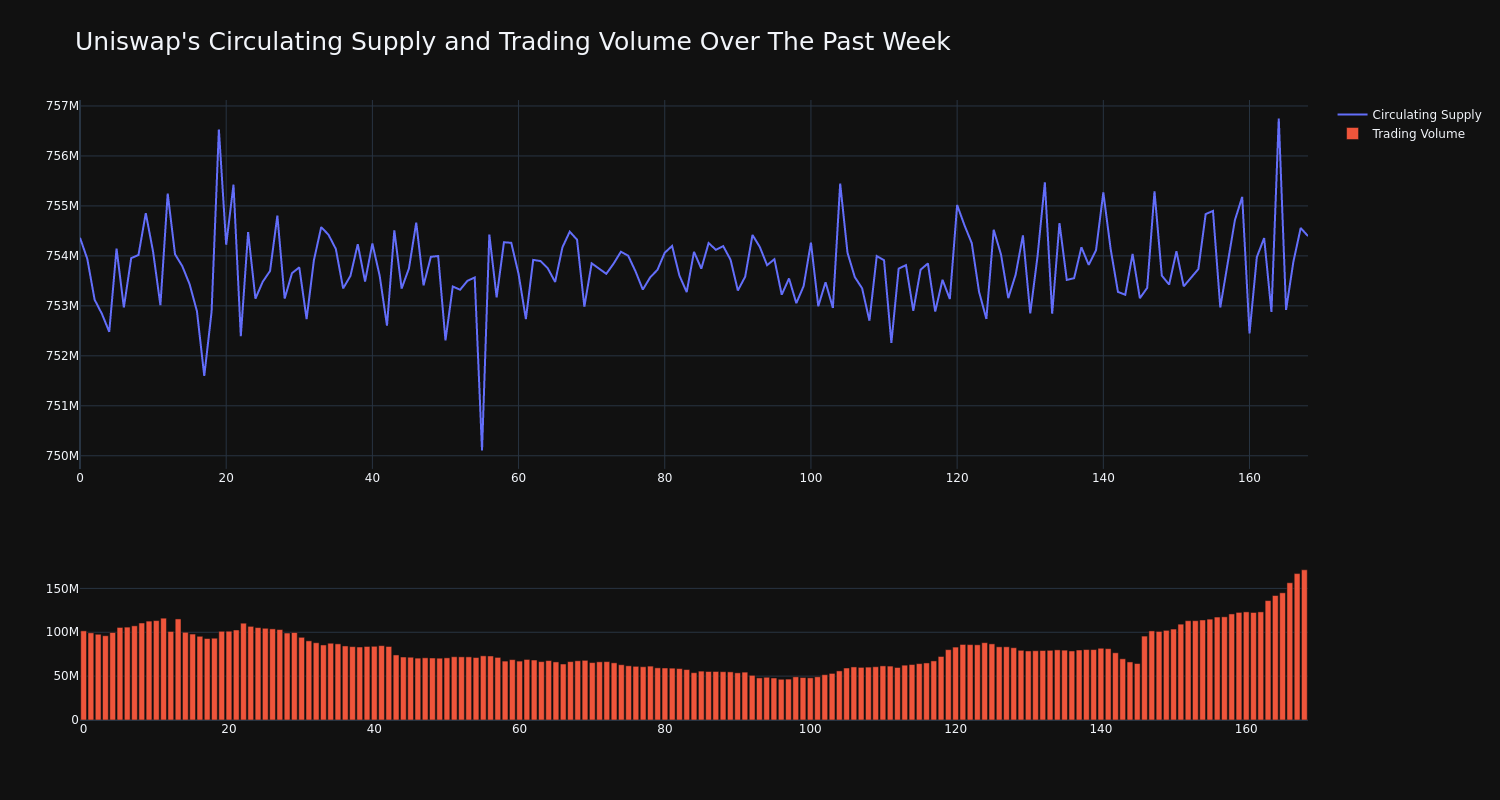Click the 753M y-axis label
This screenshot has height=800, width=1500.
click(62, 306)
